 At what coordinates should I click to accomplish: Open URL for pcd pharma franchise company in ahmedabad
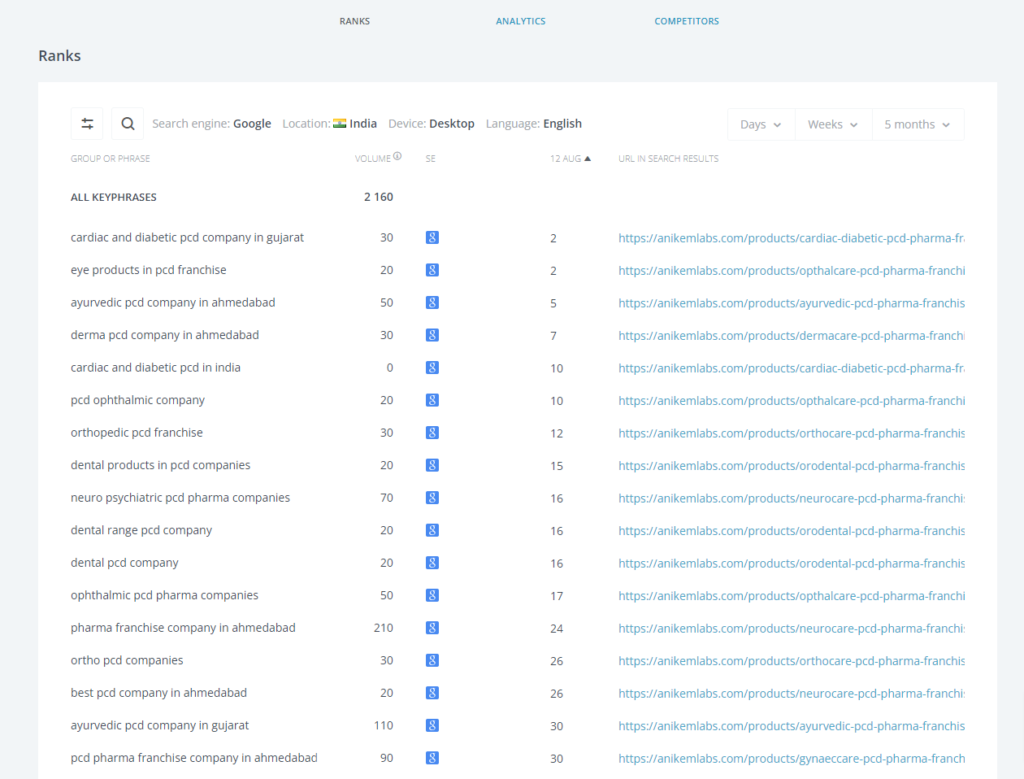792,759
